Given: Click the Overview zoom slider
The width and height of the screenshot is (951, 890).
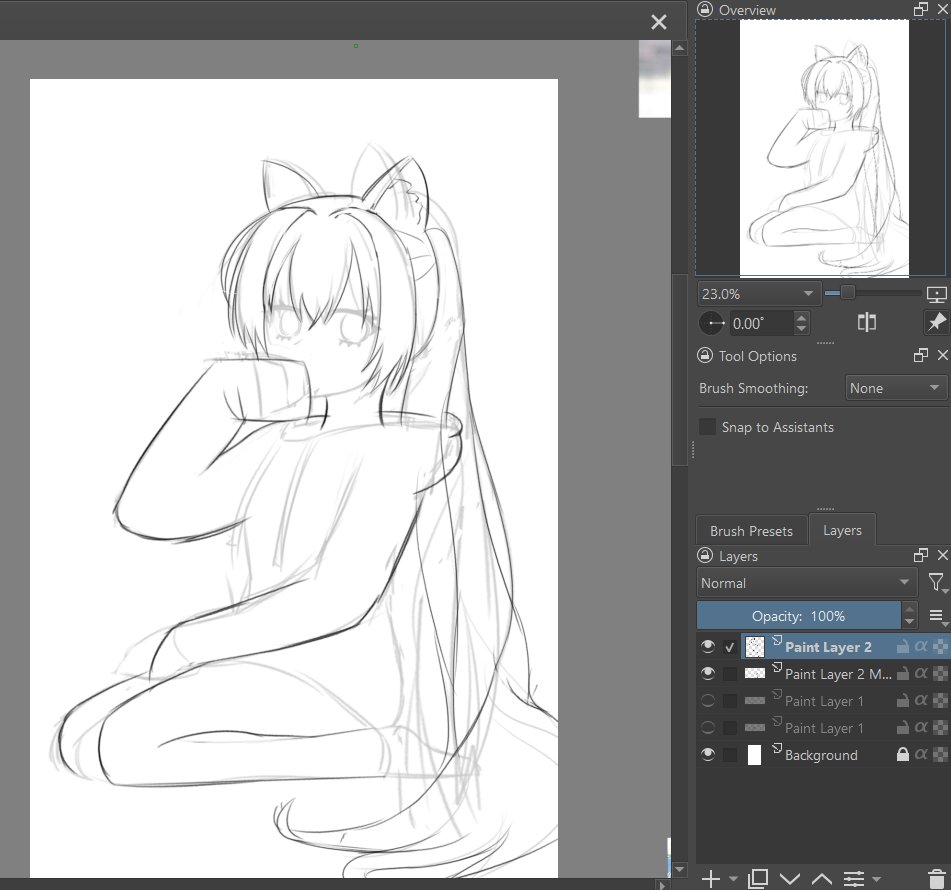Looking at the screenshot, I should click(x=873, y=293).
